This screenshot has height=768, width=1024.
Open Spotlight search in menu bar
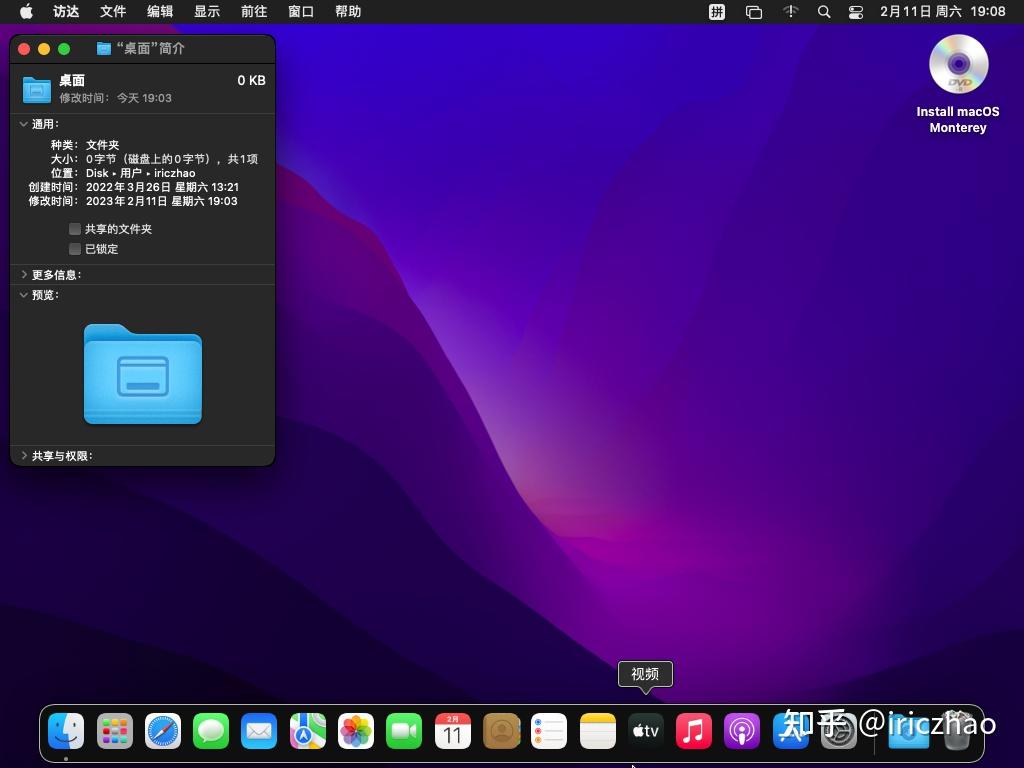(824, 12)
